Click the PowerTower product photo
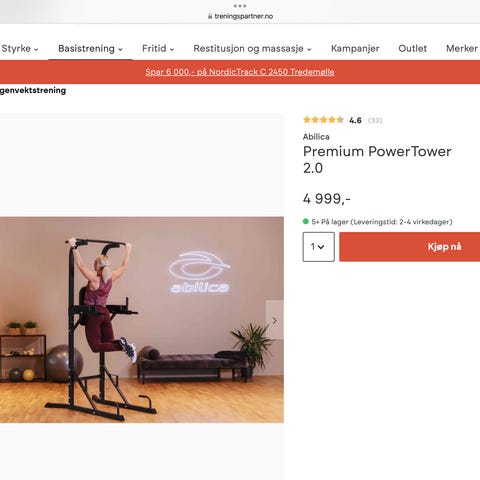Viewport: 480px width, 480px height. [x=142, y=320]
